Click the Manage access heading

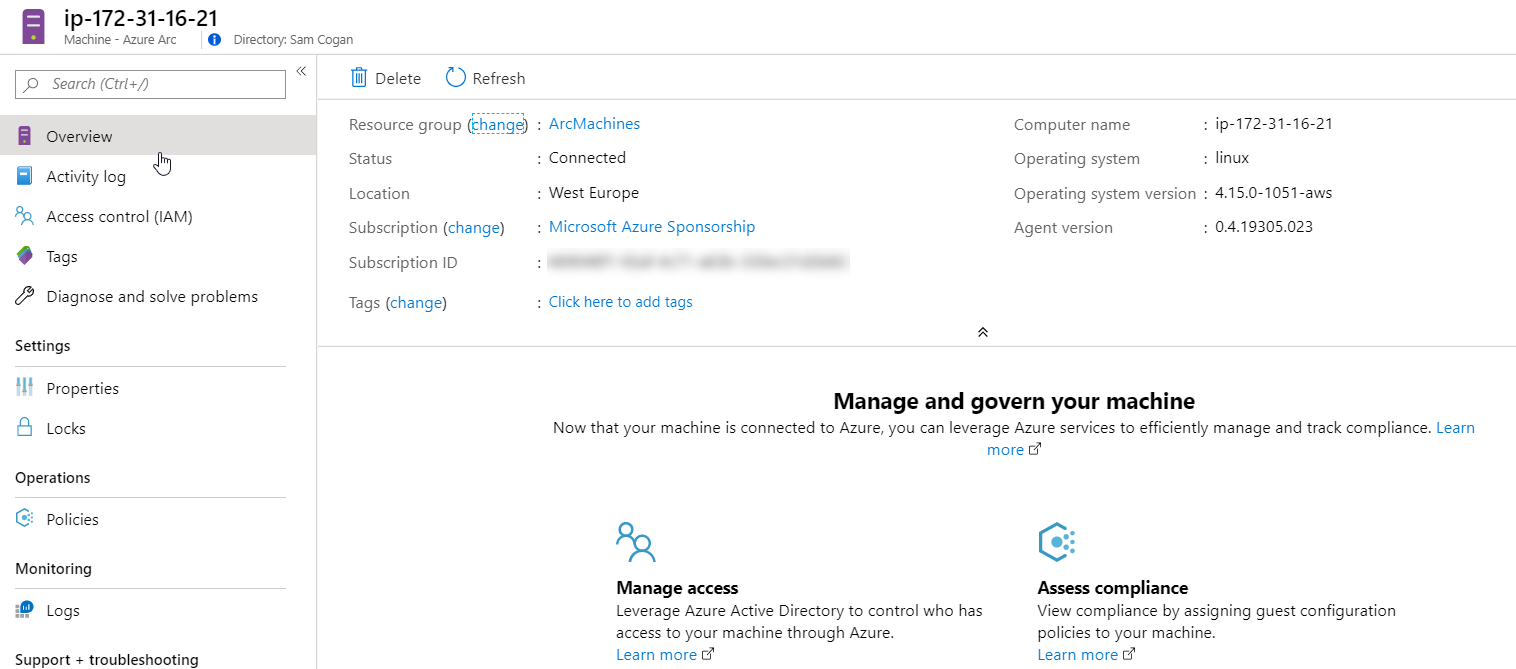coord(677,588)
